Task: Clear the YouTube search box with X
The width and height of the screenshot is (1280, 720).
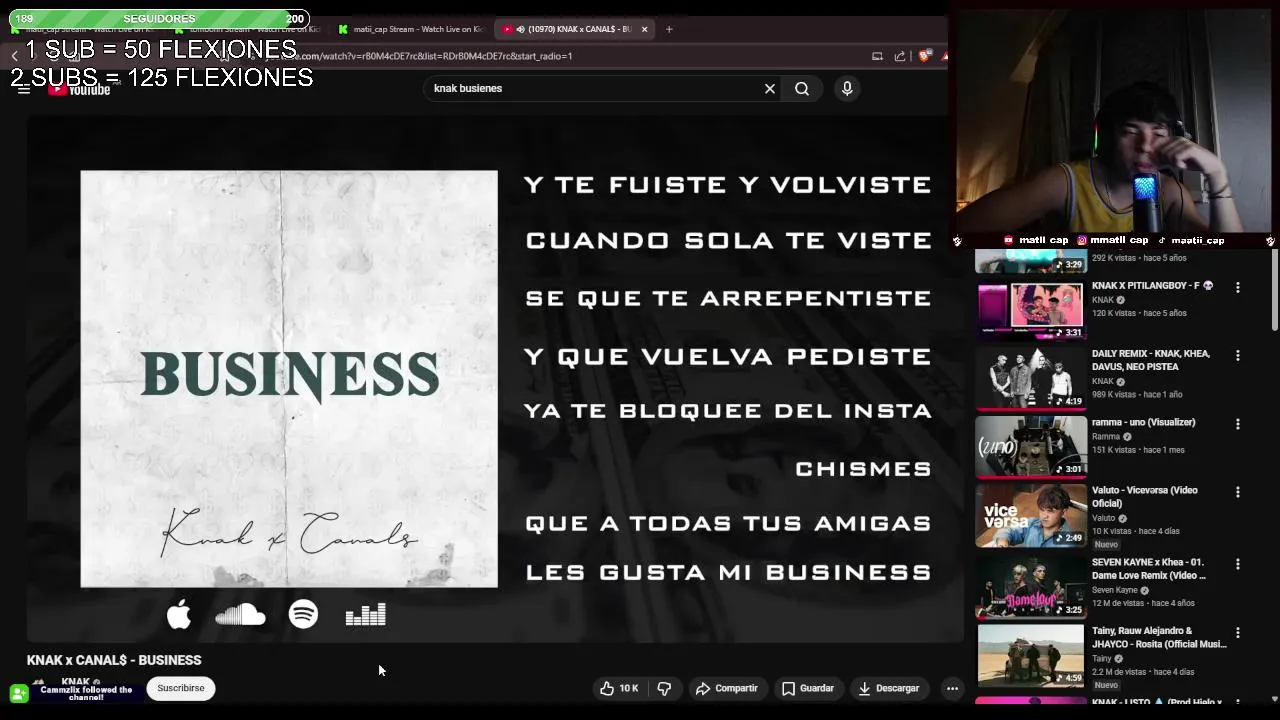Action: coord(770,88)
